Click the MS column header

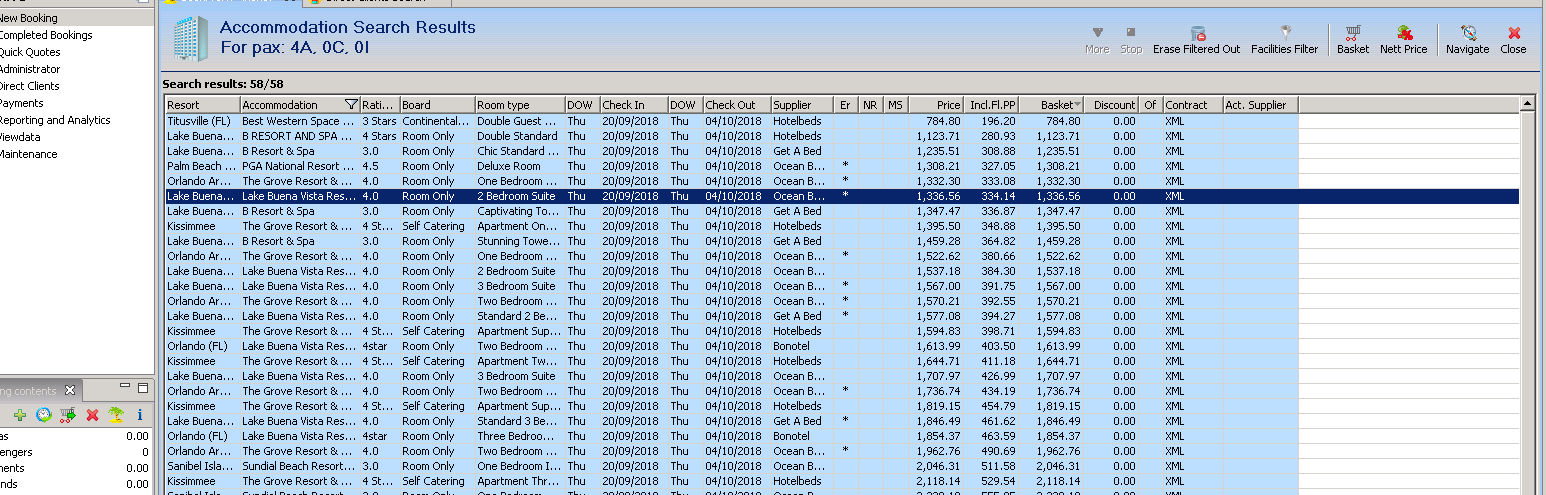coord(896,105)
